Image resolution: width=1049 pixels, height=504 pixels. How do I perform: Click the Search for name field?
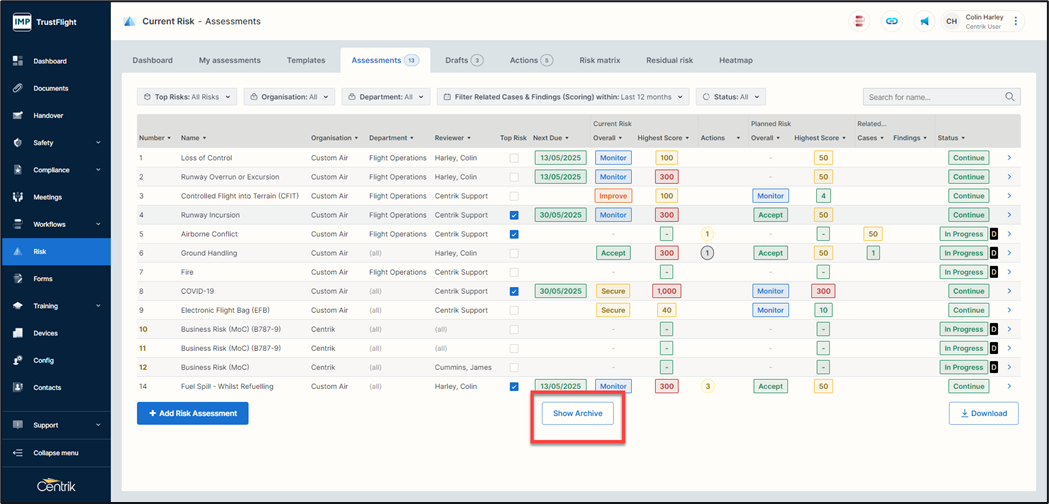(x=932, y=97)
